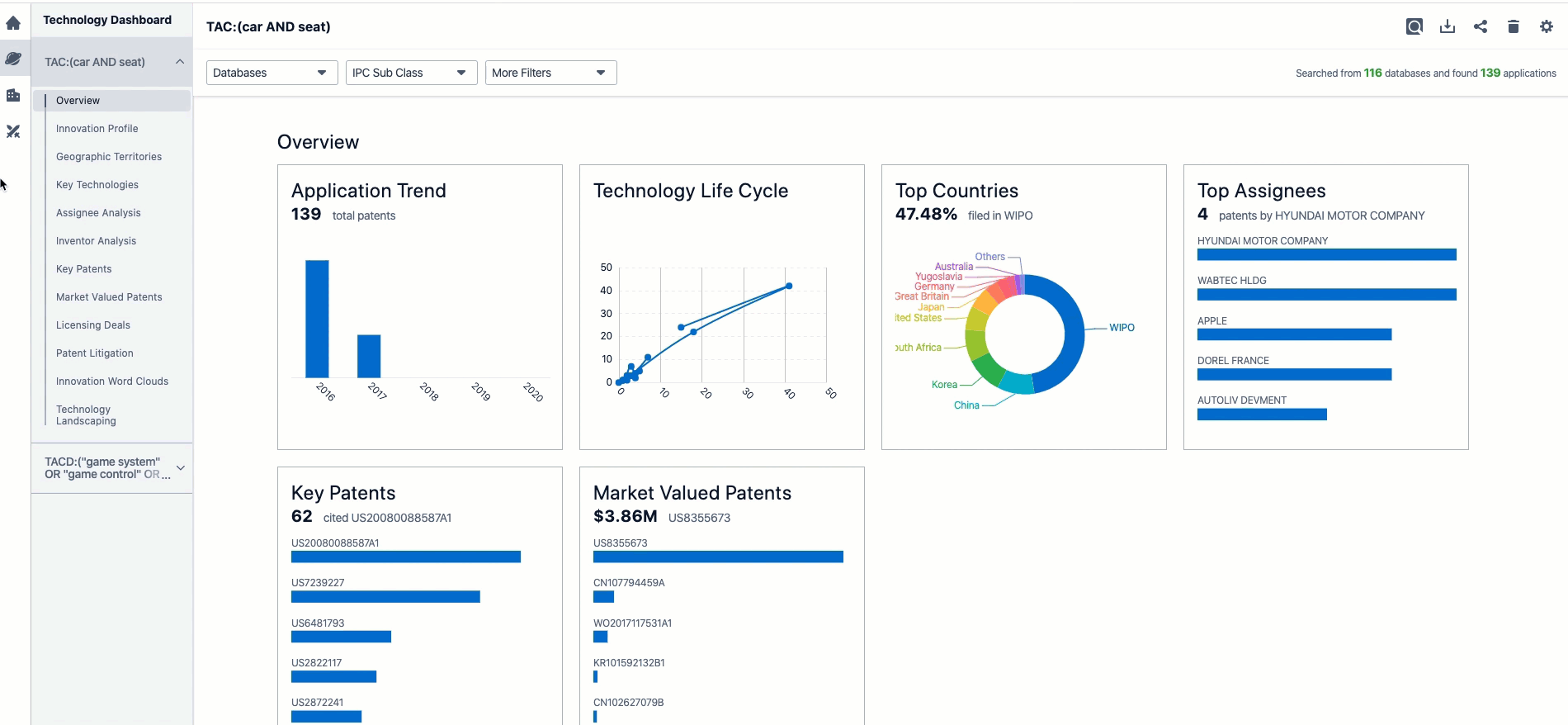Go to Innovation Profile in the sidebar
The width and height of the screenshot is (1568, 725).
[97, 129]
